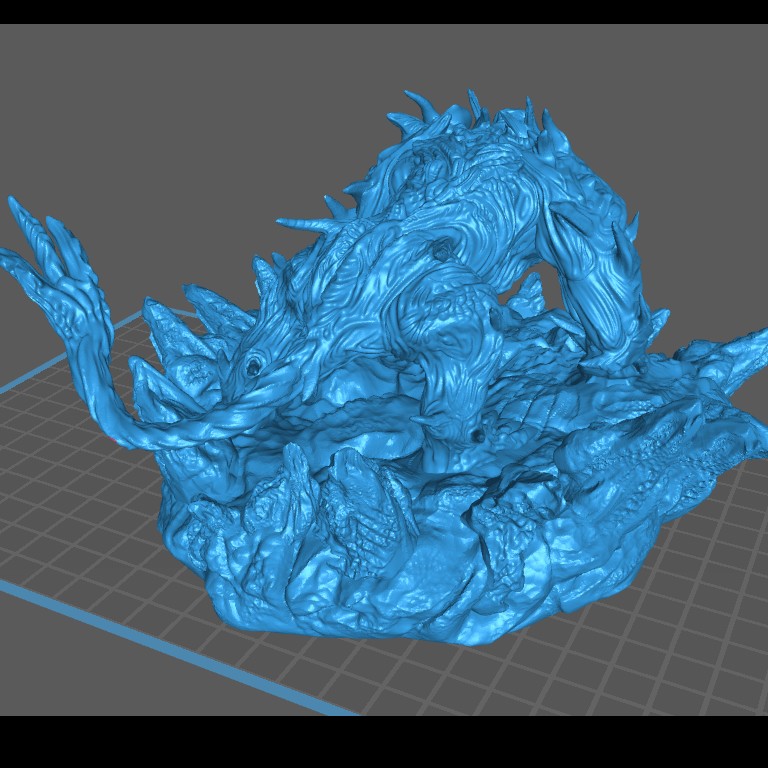
Task: Click the eye socket on the creature's head
Action: [x=254, y=367]
